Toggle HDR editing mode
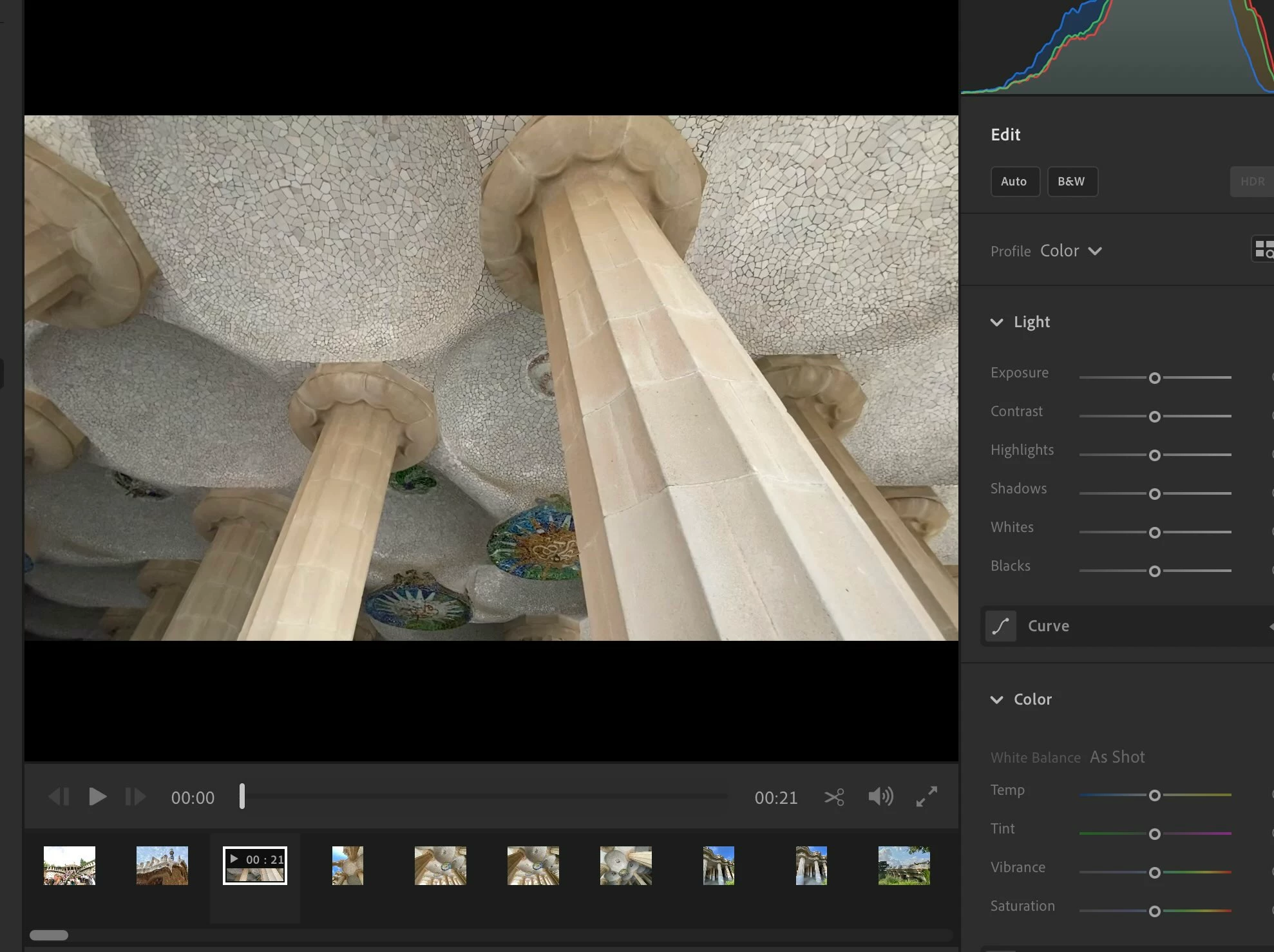Screen dimensions: 1274x952 (1252, 182)
